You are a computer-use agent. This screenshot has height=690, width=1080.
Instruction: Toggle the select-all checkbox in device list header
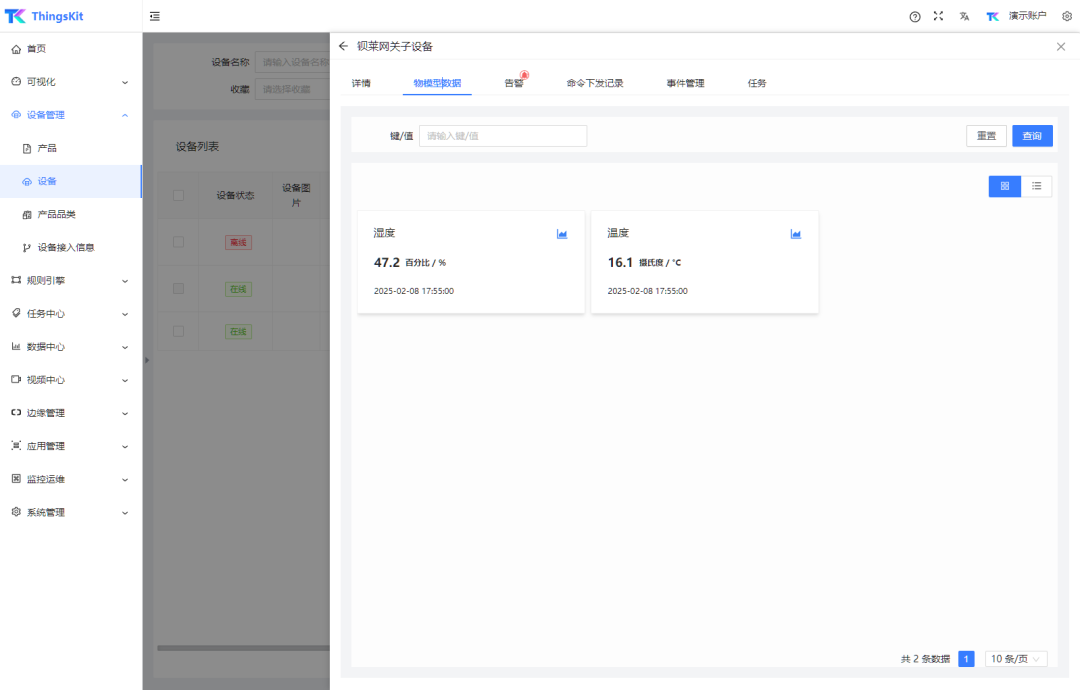point(178,195)
